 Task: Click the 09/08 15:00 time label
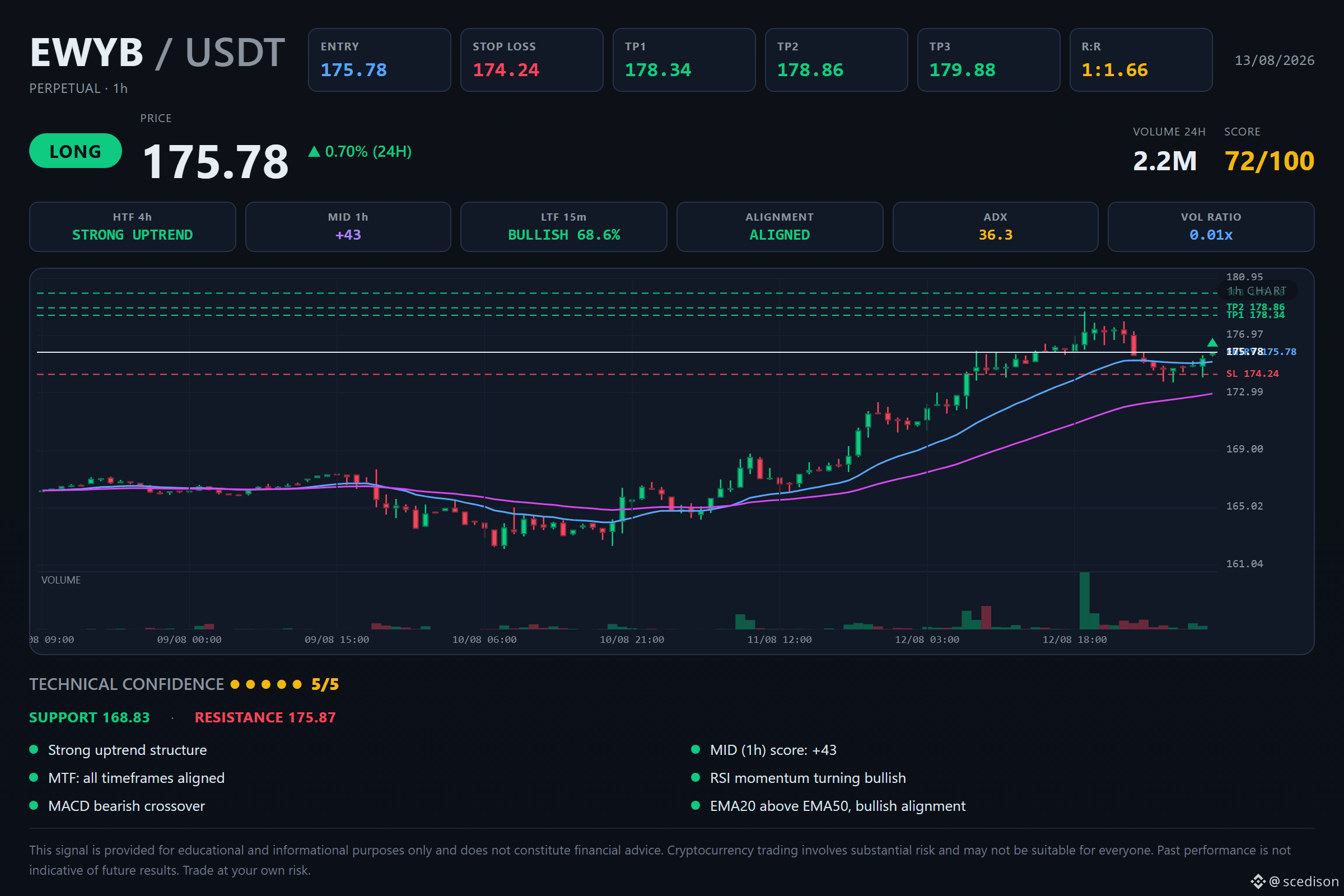coord(337,640)
